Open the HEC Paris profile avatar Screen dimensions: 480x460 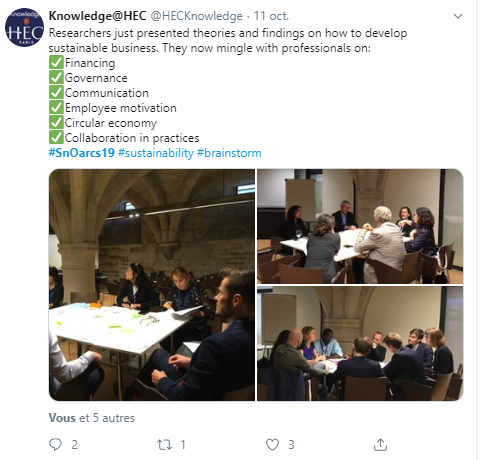[x=24, y=27]
